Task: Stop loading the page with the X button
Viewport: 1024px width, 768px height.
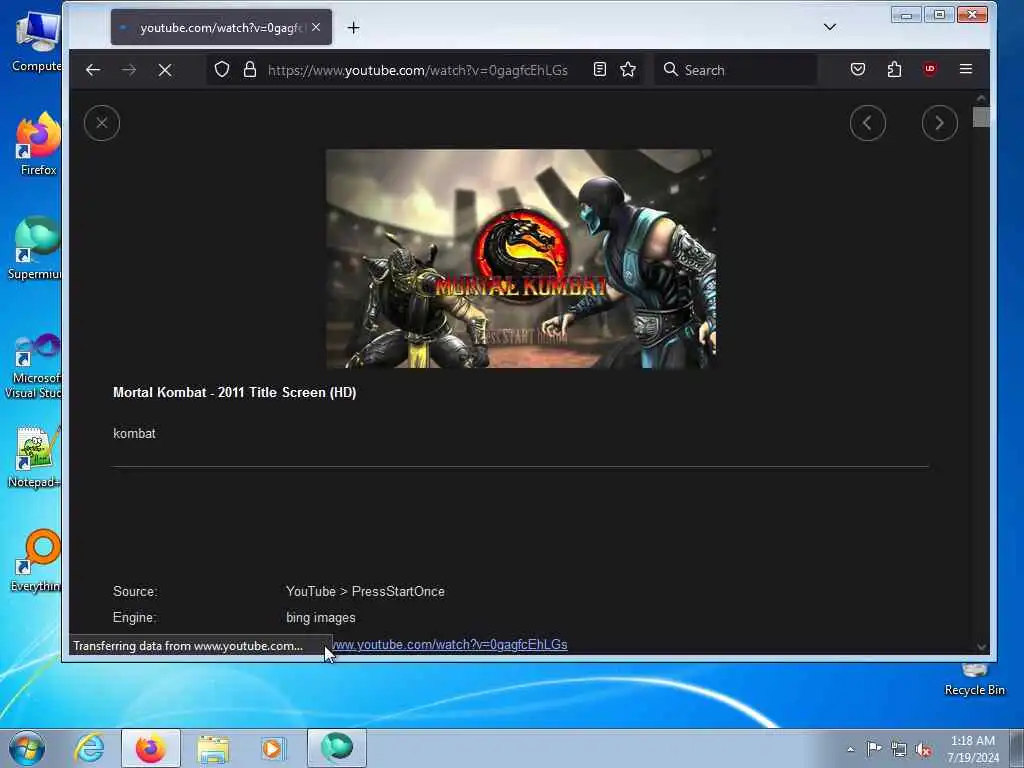Action: pyautogui.click(x=165, y=70)
